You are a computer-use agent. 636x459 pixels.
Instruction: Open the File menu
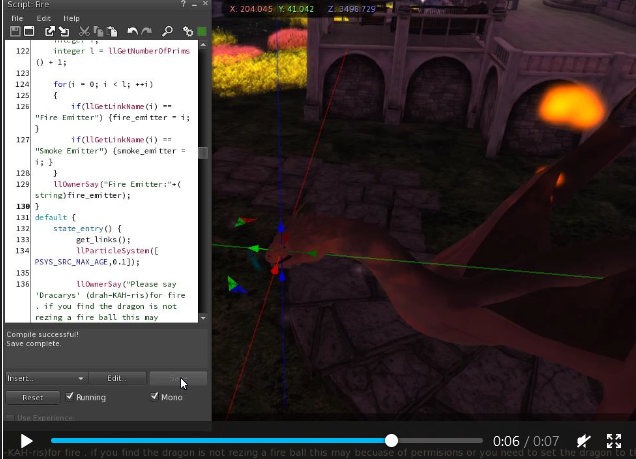[x=17, y=18]
